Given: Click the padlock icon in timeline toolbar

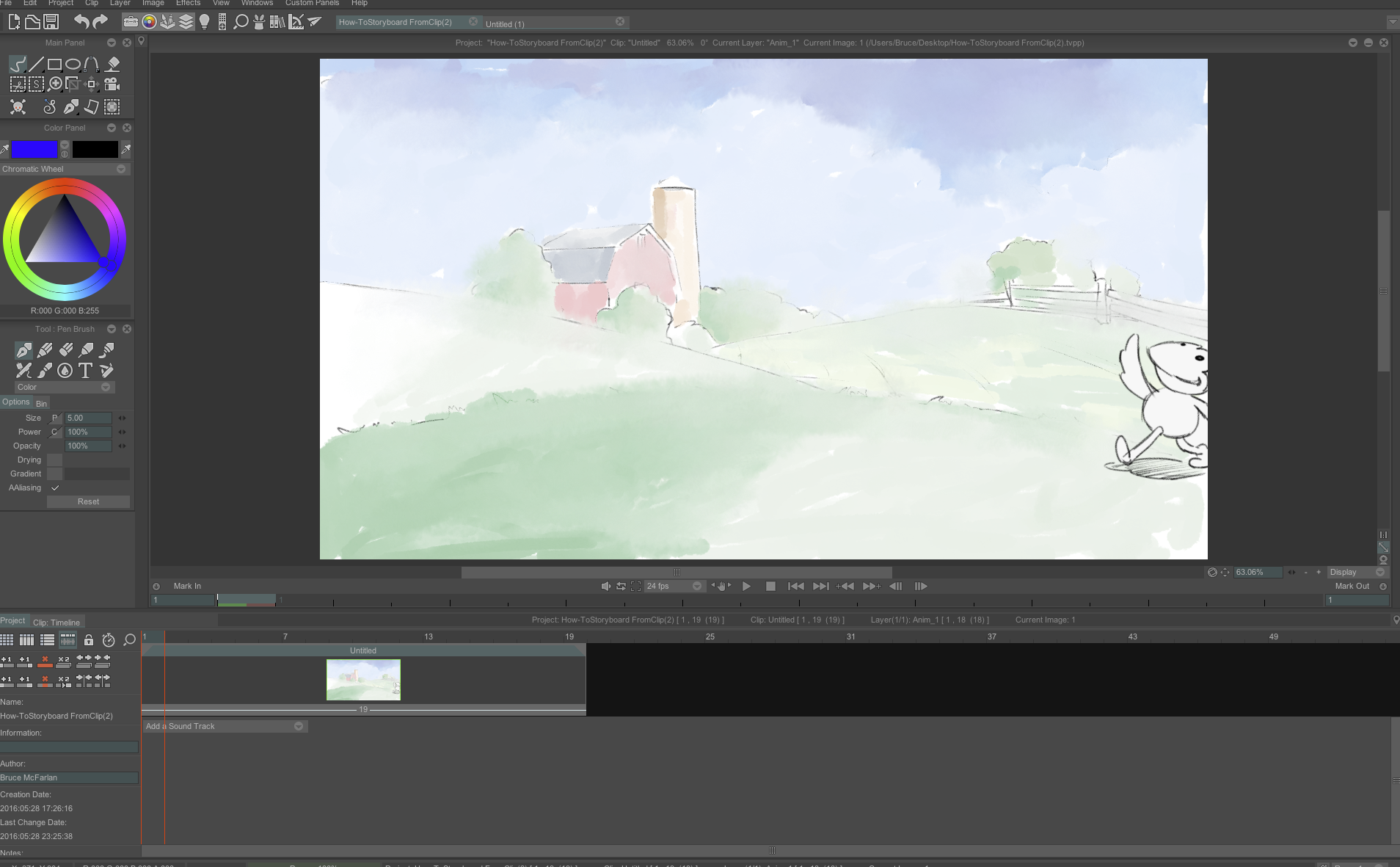Looking at the screenshot, I should (x=89, y=640).
